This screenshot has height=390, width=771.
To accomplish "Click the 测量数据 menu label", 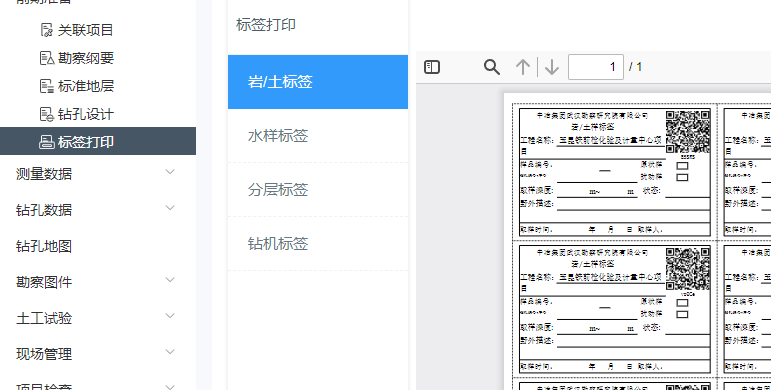I will [x=44, y=174].
